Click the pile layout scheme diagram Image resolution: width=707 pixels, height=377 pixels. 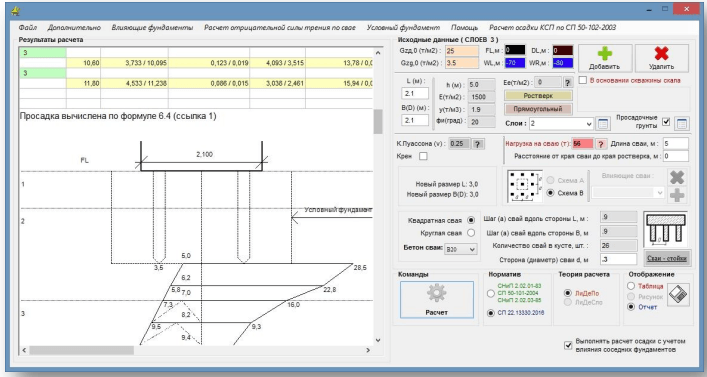525,186
